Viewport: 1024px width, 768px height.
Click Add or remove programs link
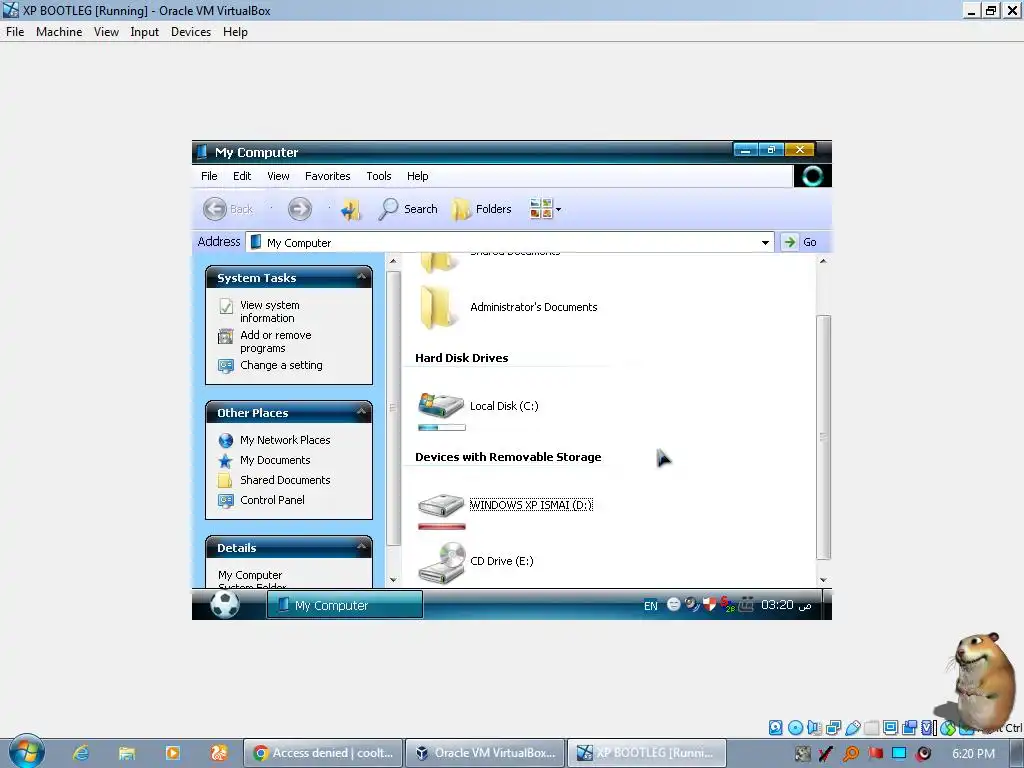[x=276, y=342]
